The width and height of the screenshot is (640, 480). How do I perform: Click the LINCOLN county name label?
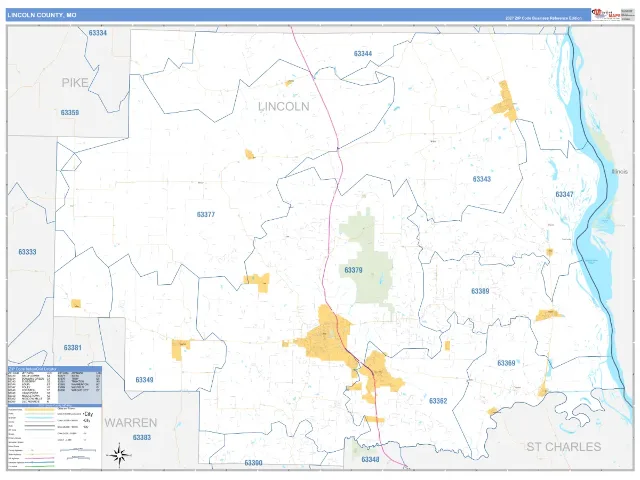pyautogui.click(x=284, y=107)
